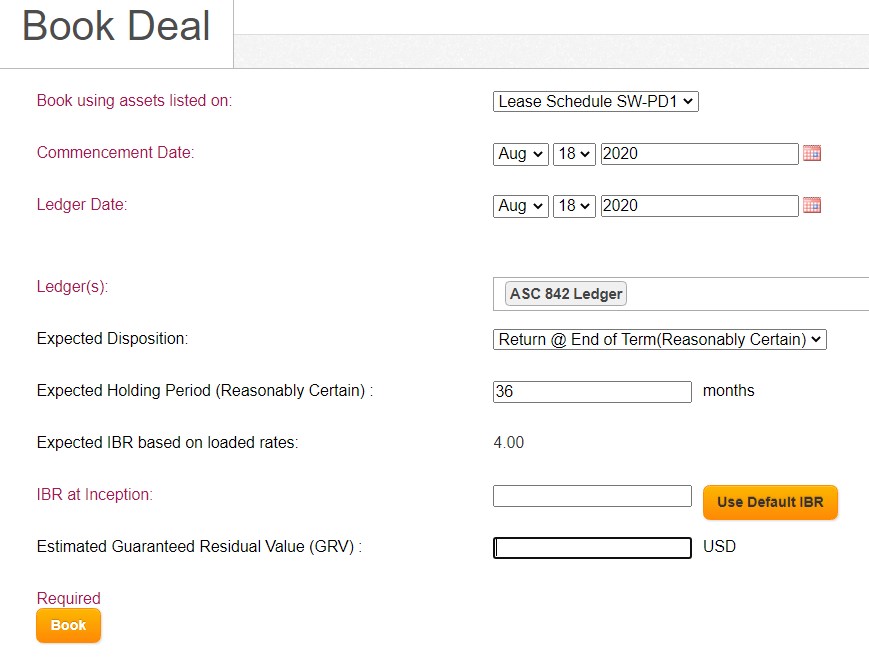Click Expected IBR value 4.00
Image resolution: width=869 pixels, height=660 pixels.
point(508,442)
